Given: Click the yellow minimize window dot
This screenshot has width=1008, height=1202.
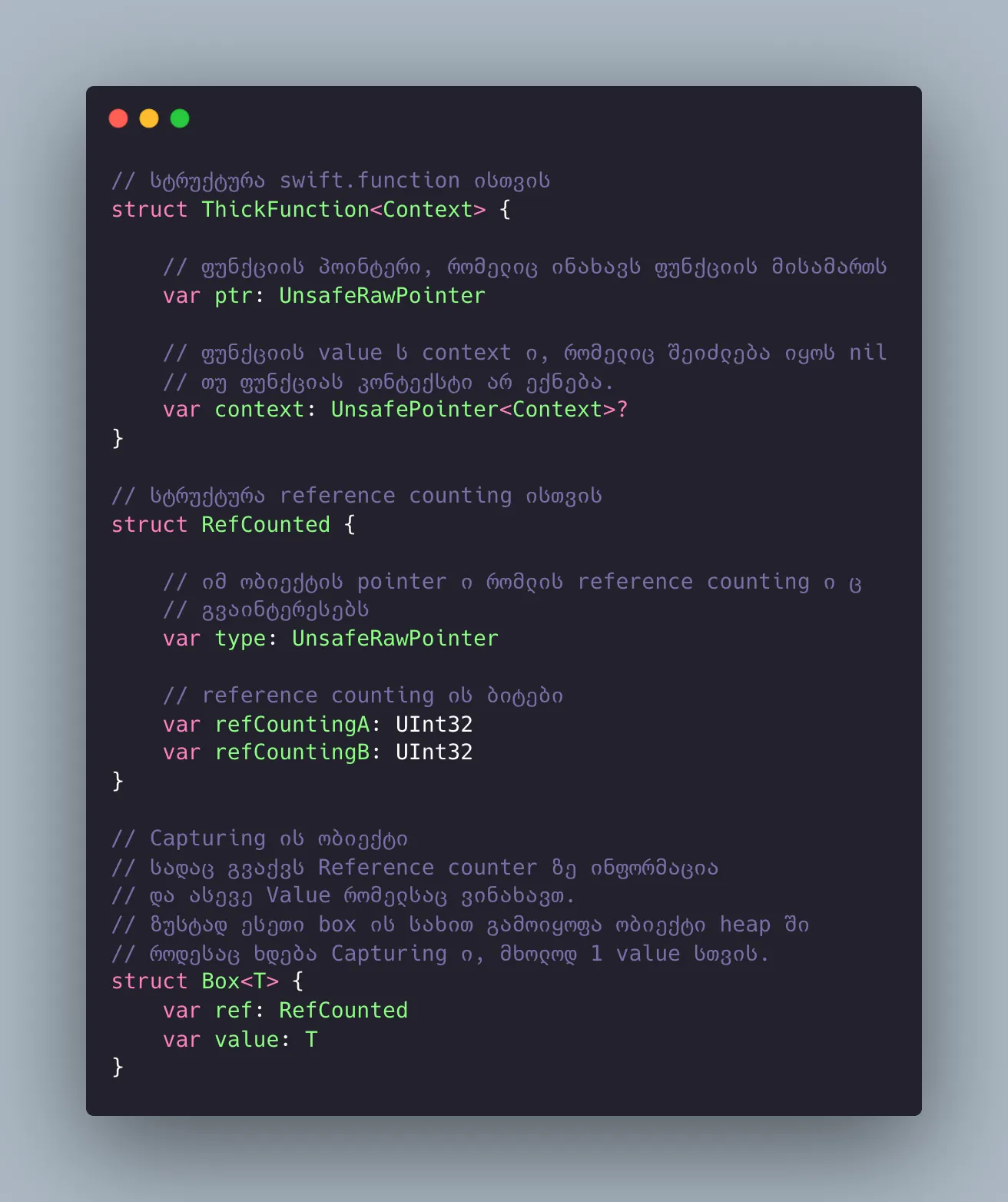Looking at the screenshot, I should point(149,118).
